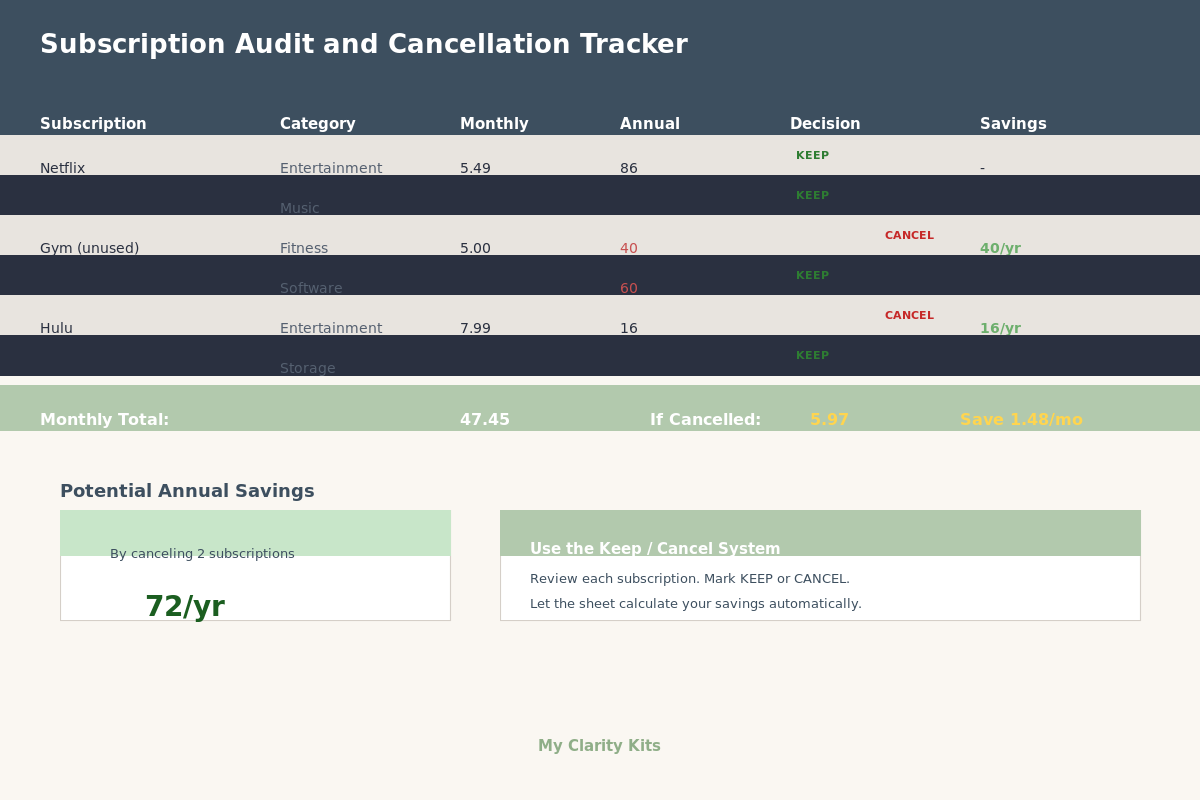This screenshot has height=800, width=1200.
Task: Click the Use the Keep / Cancel System heading
Action: click(655, 549)
